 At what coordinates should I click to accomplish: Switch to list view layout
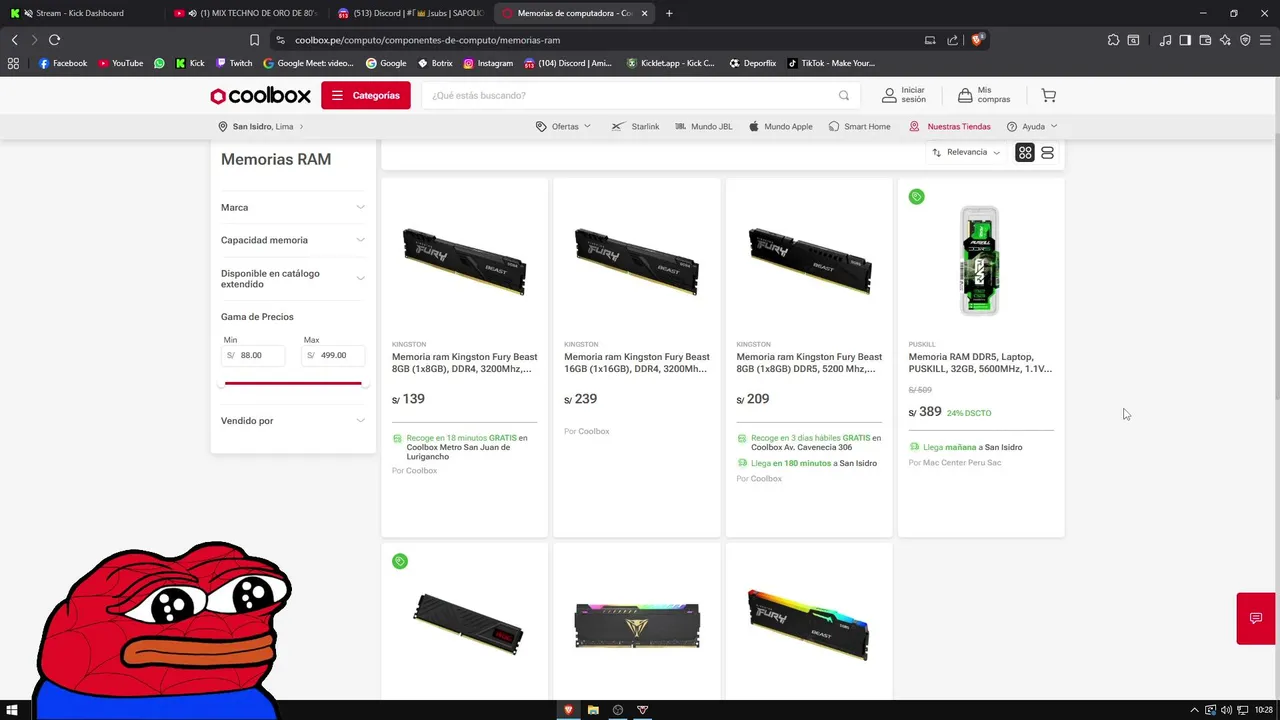[1047, 153]
